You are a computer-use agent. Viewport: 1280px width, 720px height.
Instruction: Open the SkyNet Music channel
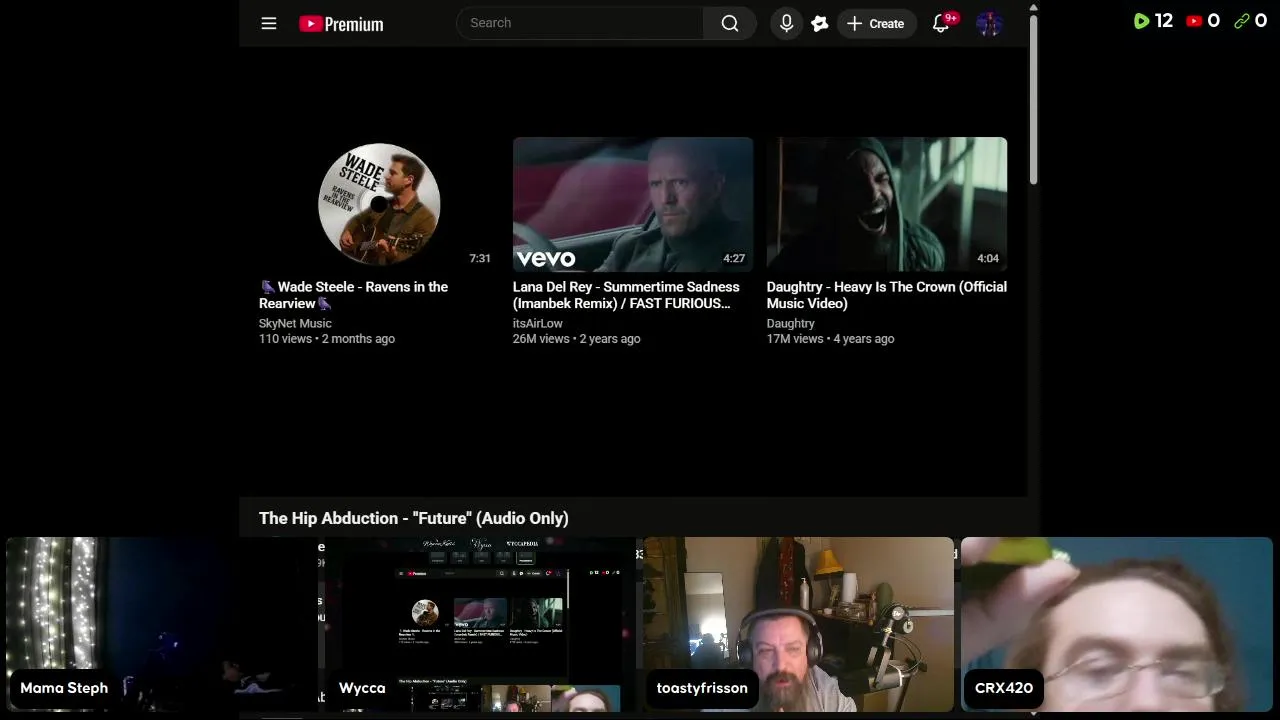[x=295, y=323]
